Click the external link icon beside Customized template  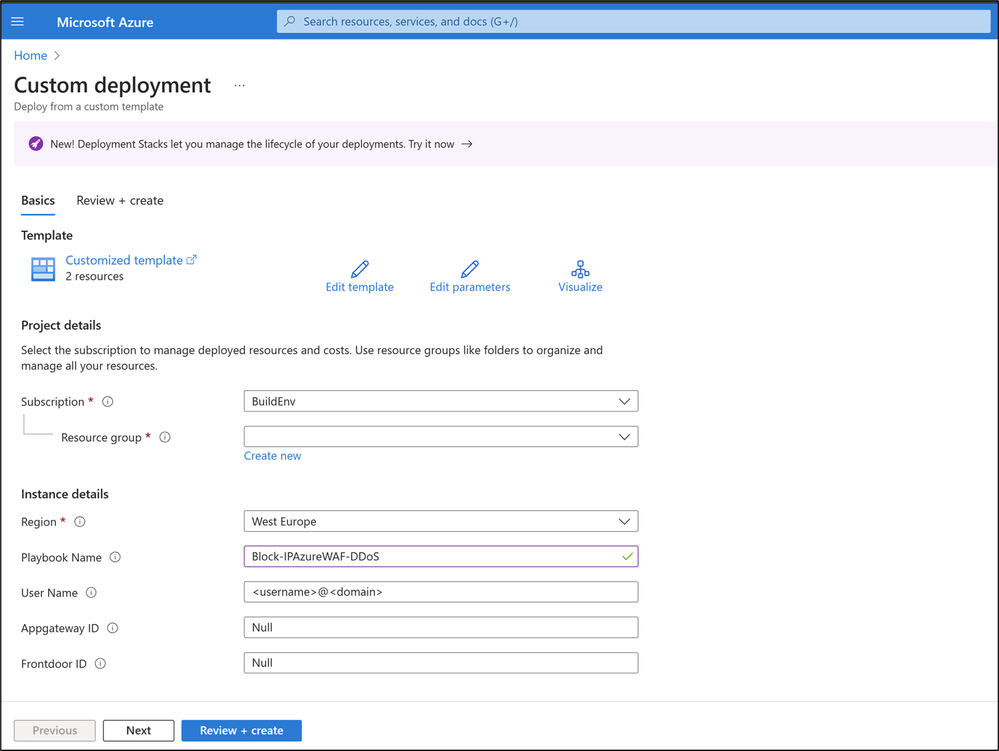[x=191, y=260]
